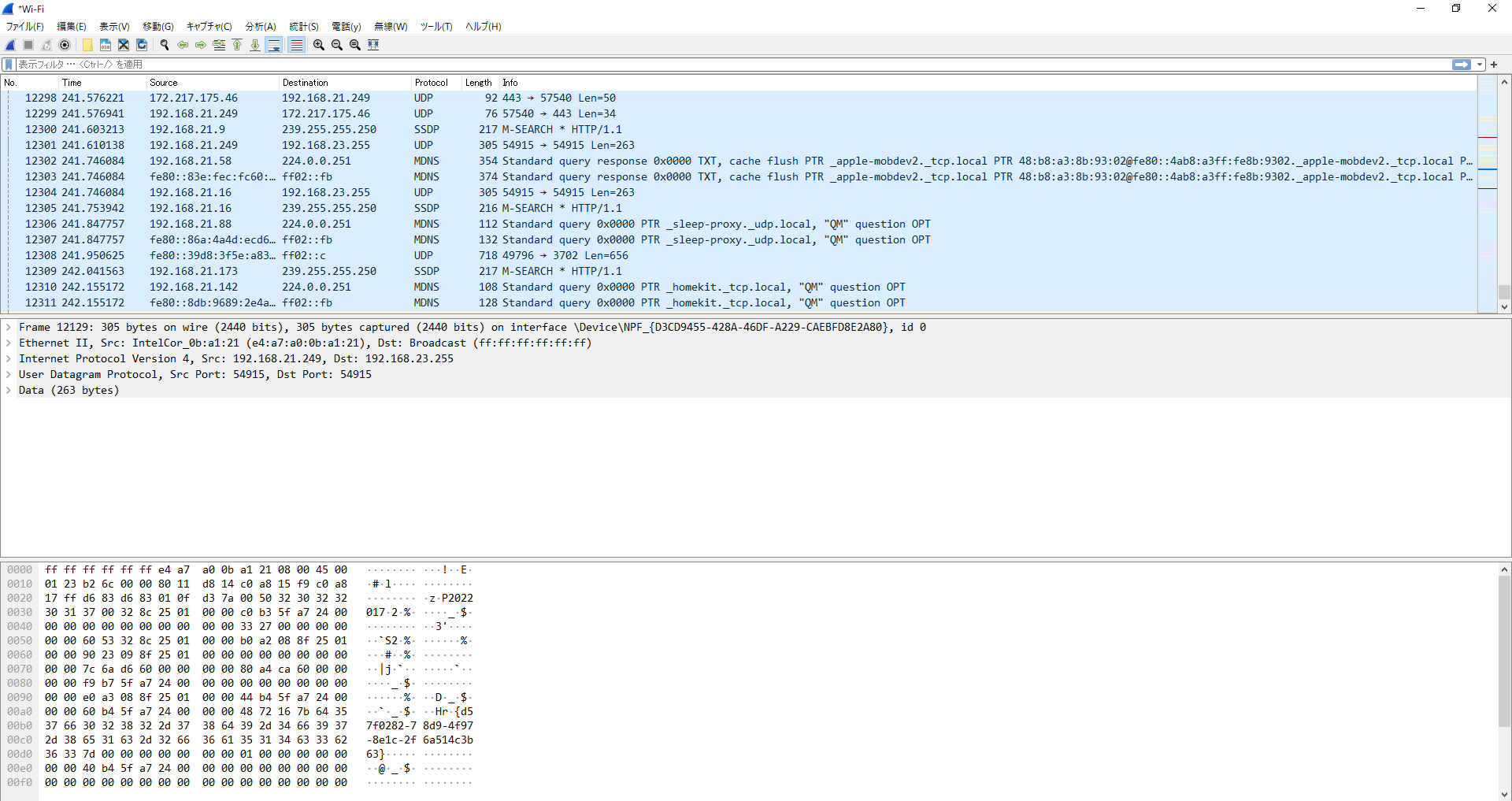
Task: Open the ヘルプ(H) menu
Action: pos(483,26)
